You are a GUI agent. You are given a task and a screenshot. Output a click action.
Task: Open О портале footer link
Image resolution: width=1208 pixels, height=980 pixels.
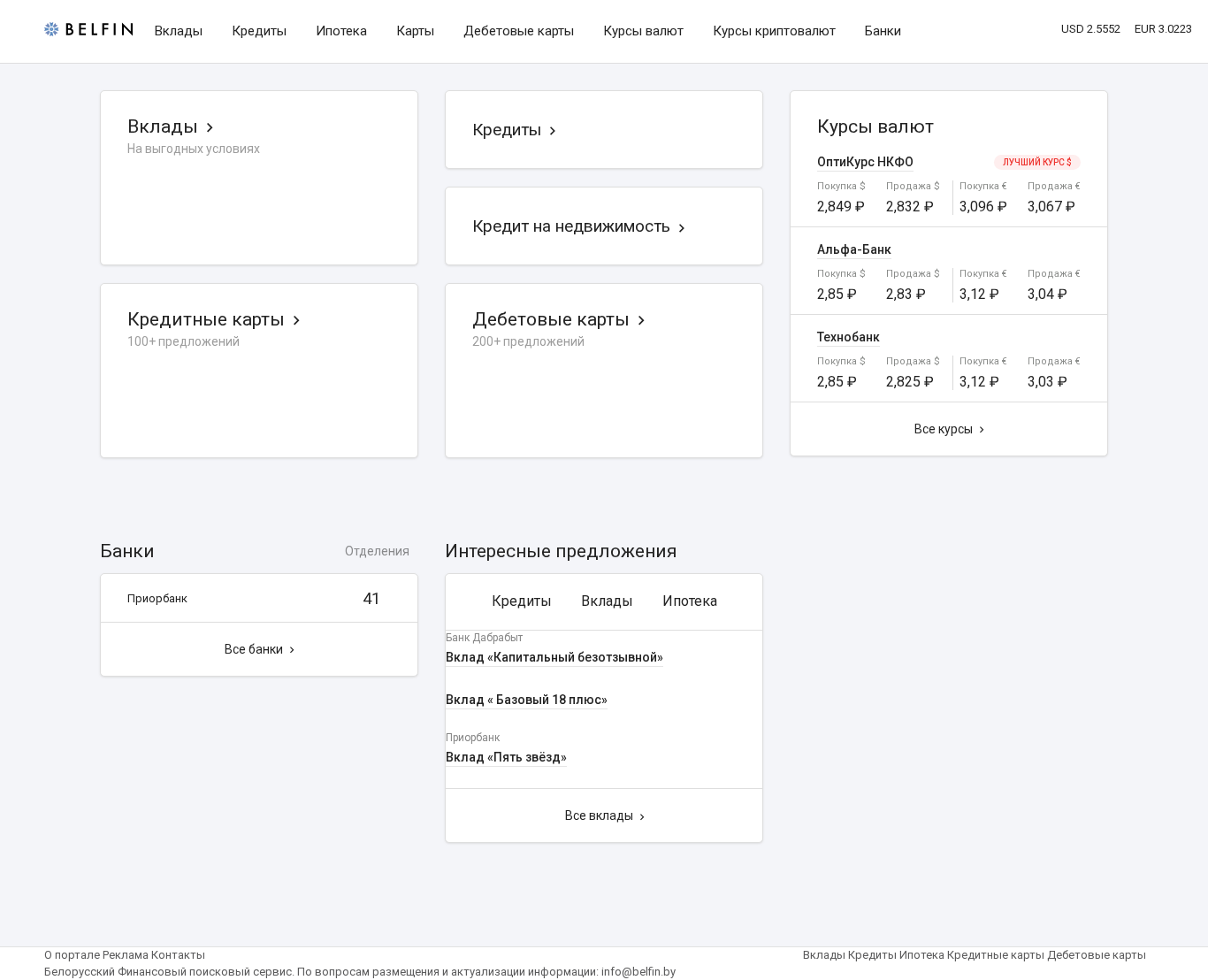(72, 955)
